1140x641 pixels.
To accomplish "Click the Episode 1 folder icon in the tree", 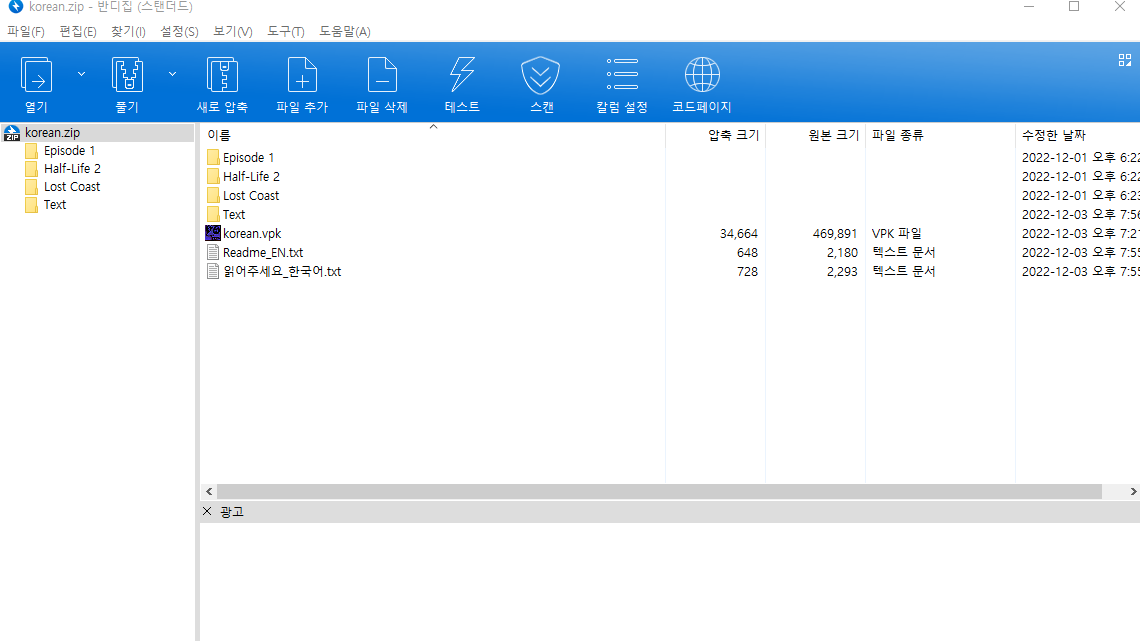I will point(31,150).
